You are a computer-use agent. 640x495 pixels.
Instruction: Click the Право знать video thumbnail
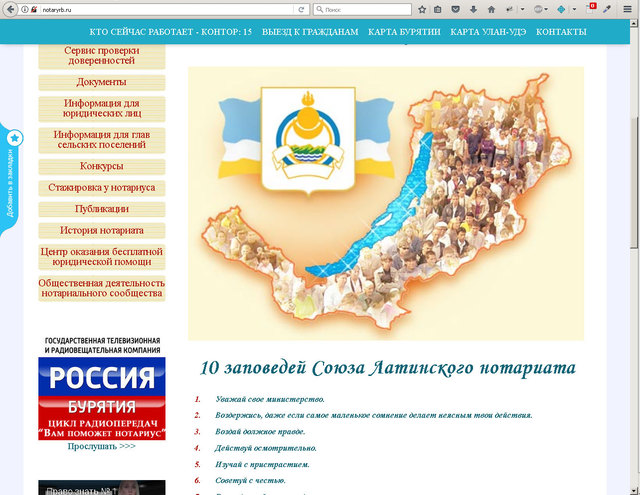click(102, 488)
